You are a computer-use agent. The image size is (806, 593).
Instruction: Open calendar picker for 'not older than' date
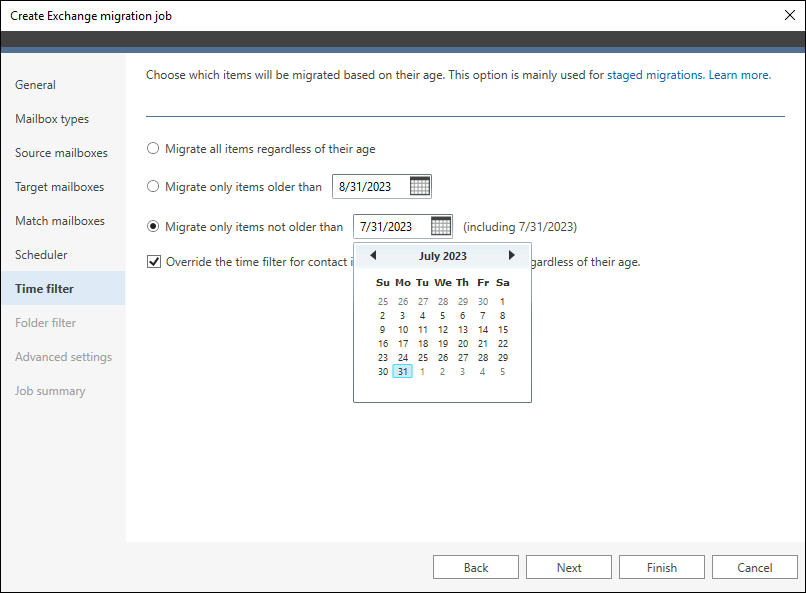pyautogui.click(x=441, y=226)
